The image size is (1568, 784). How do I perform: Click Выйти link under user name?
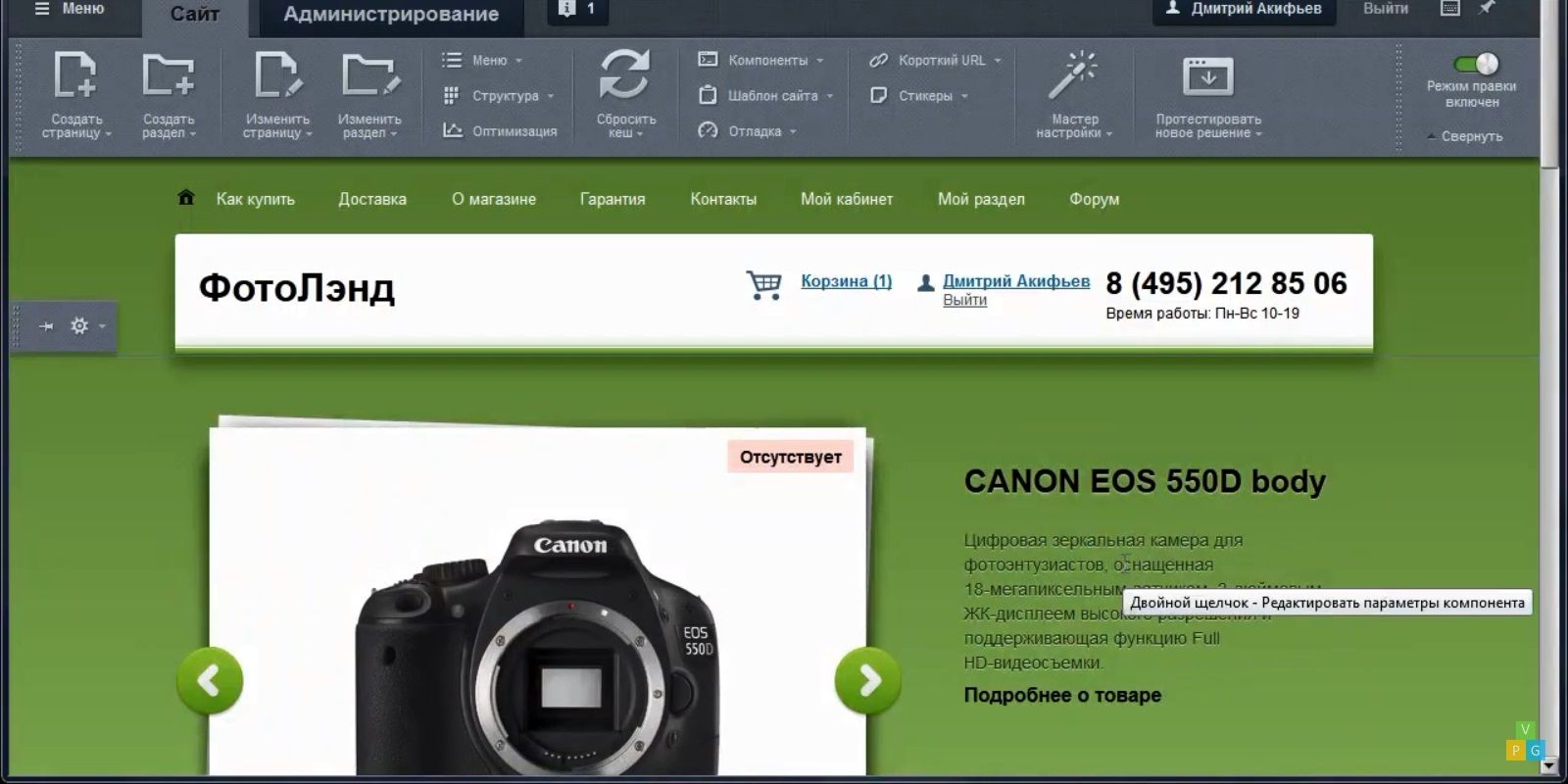point(965,300)
